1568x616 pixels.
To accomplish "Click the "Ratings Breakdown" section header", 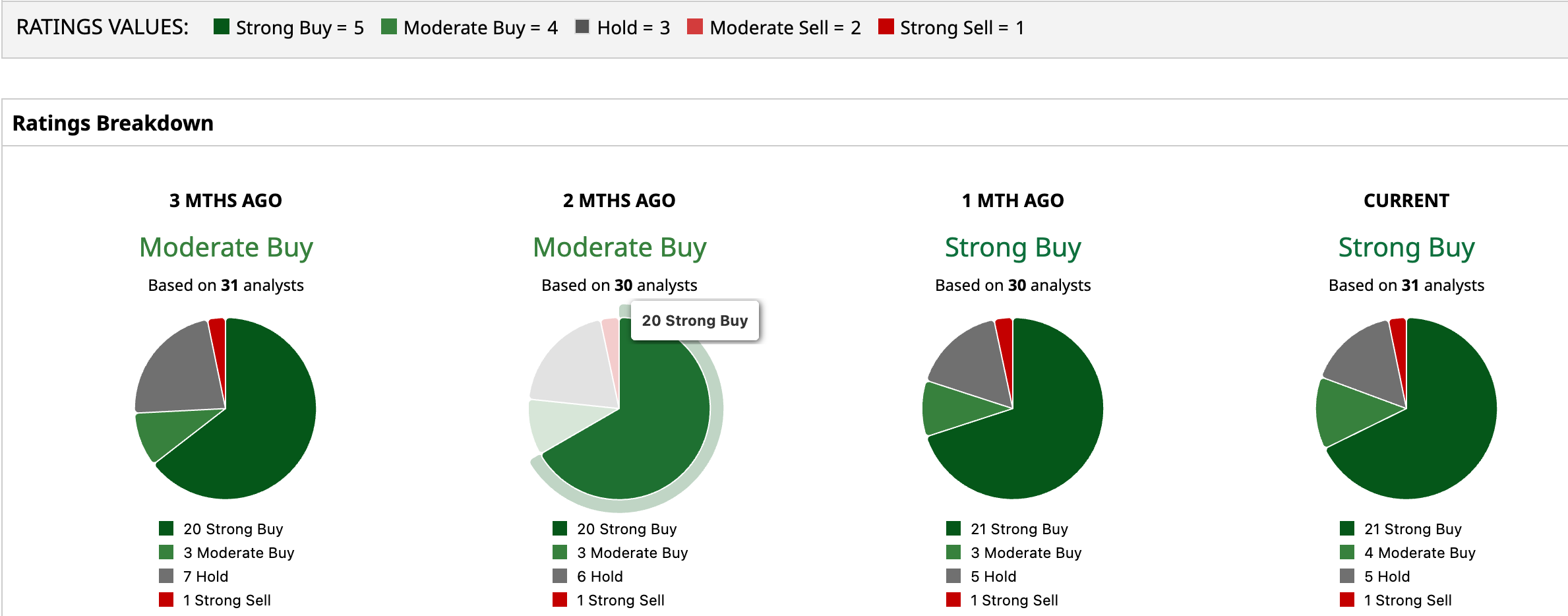I will 113,123.
